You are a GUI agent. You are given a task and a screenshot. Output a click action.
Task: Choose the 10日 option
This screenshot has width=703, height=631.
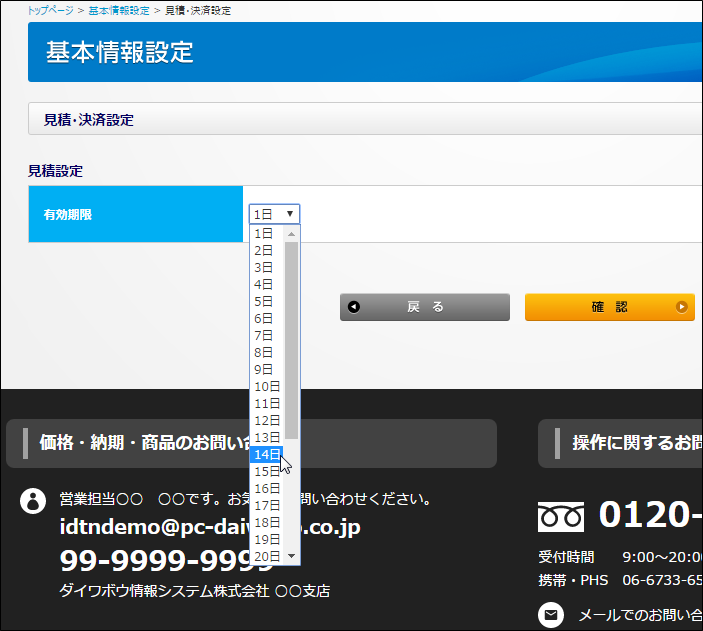tap(266, 386)
